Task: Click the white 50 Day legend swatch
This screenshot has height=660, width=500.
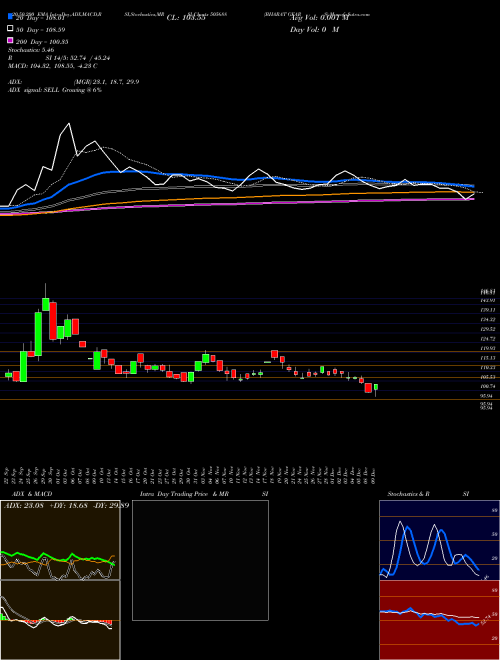Action: (x=11, y=29)
